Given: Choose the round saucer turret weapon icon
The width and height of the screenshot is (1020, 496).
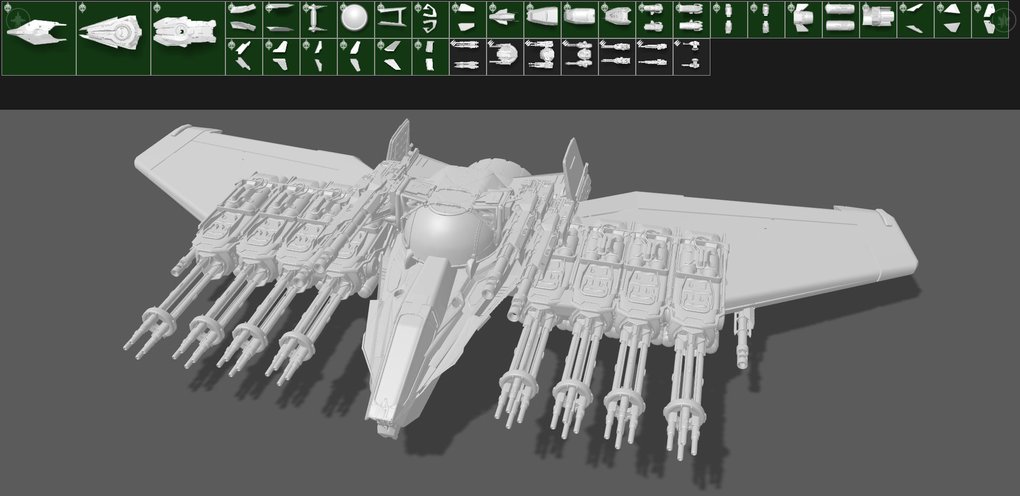Looking at the screenshot, I should click(504, 55).
